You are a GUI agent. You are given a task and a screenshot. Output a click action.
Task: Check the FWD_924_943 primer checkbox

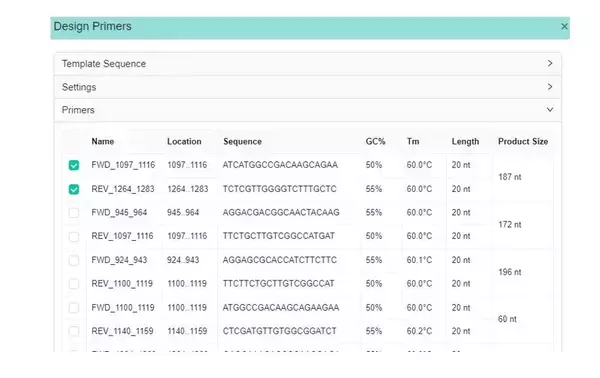pos(74,261)
